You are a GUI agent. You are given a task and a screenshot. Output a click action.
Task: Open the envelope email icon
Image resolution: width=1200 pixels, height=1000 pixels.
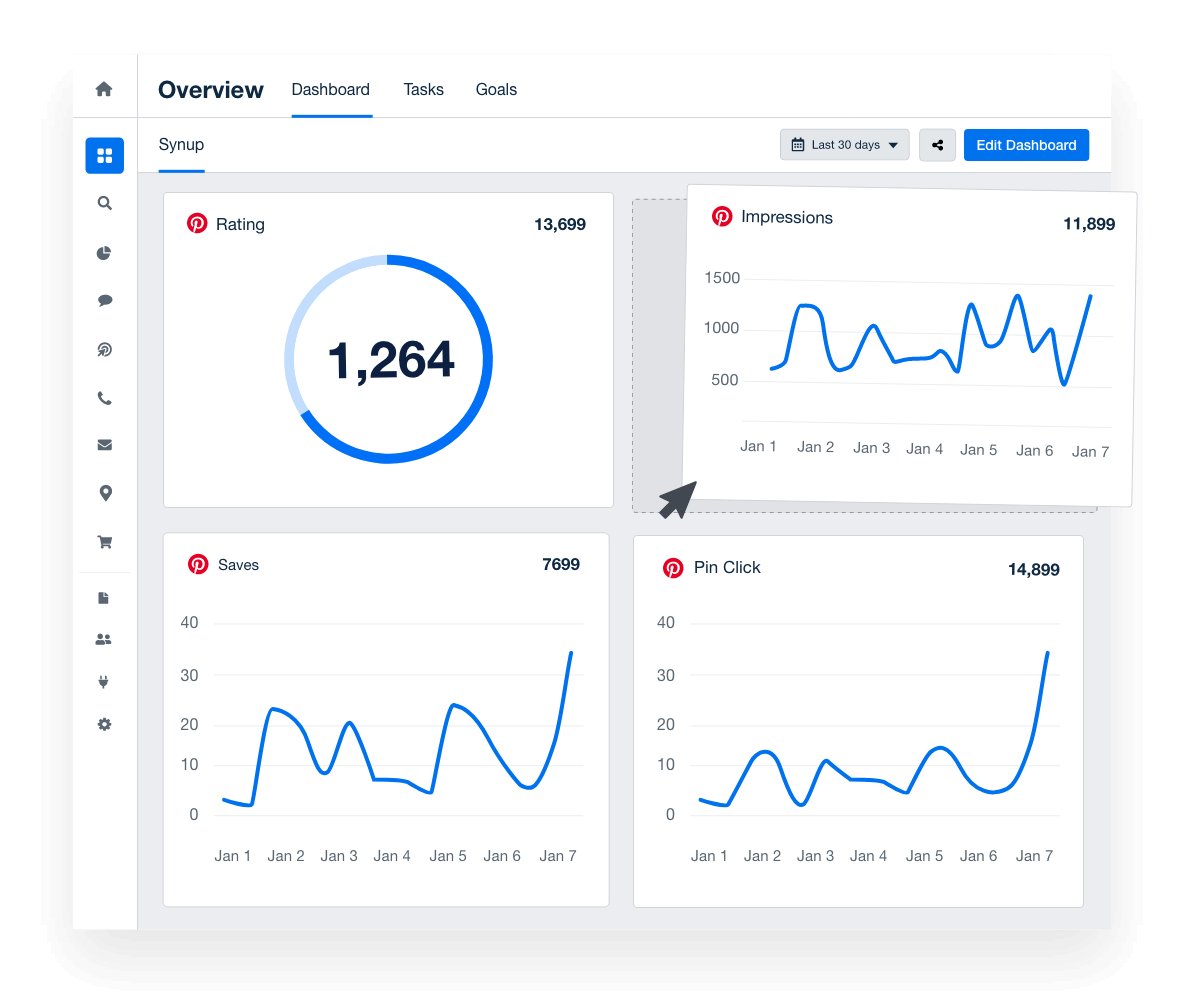click(104, 445)
